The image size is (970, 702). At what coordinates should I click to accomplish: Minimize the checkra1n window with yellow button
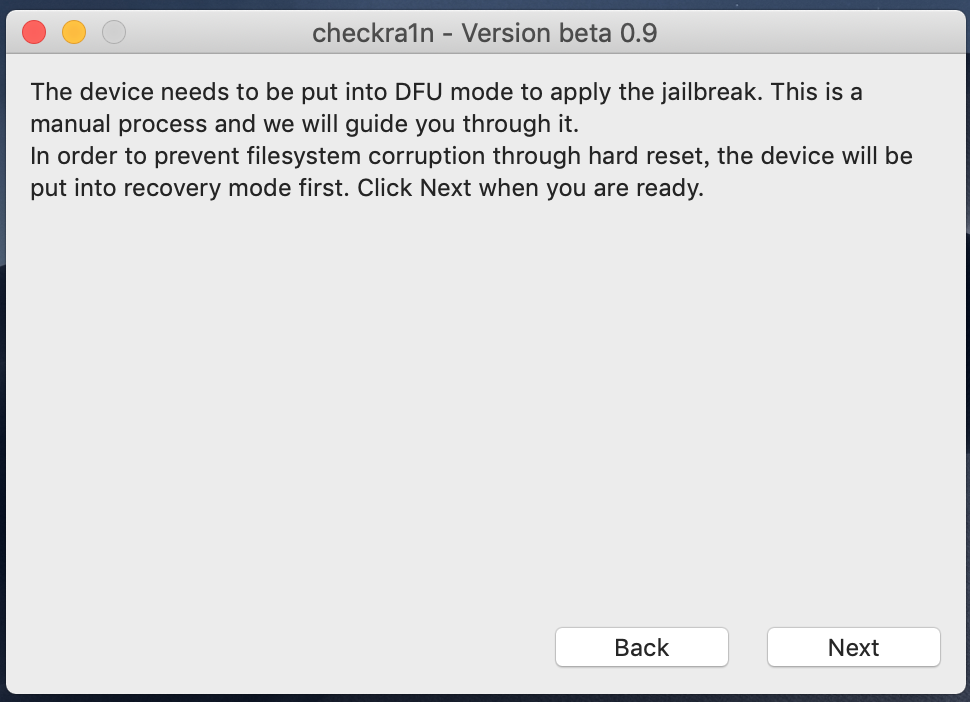pos(74,33)
